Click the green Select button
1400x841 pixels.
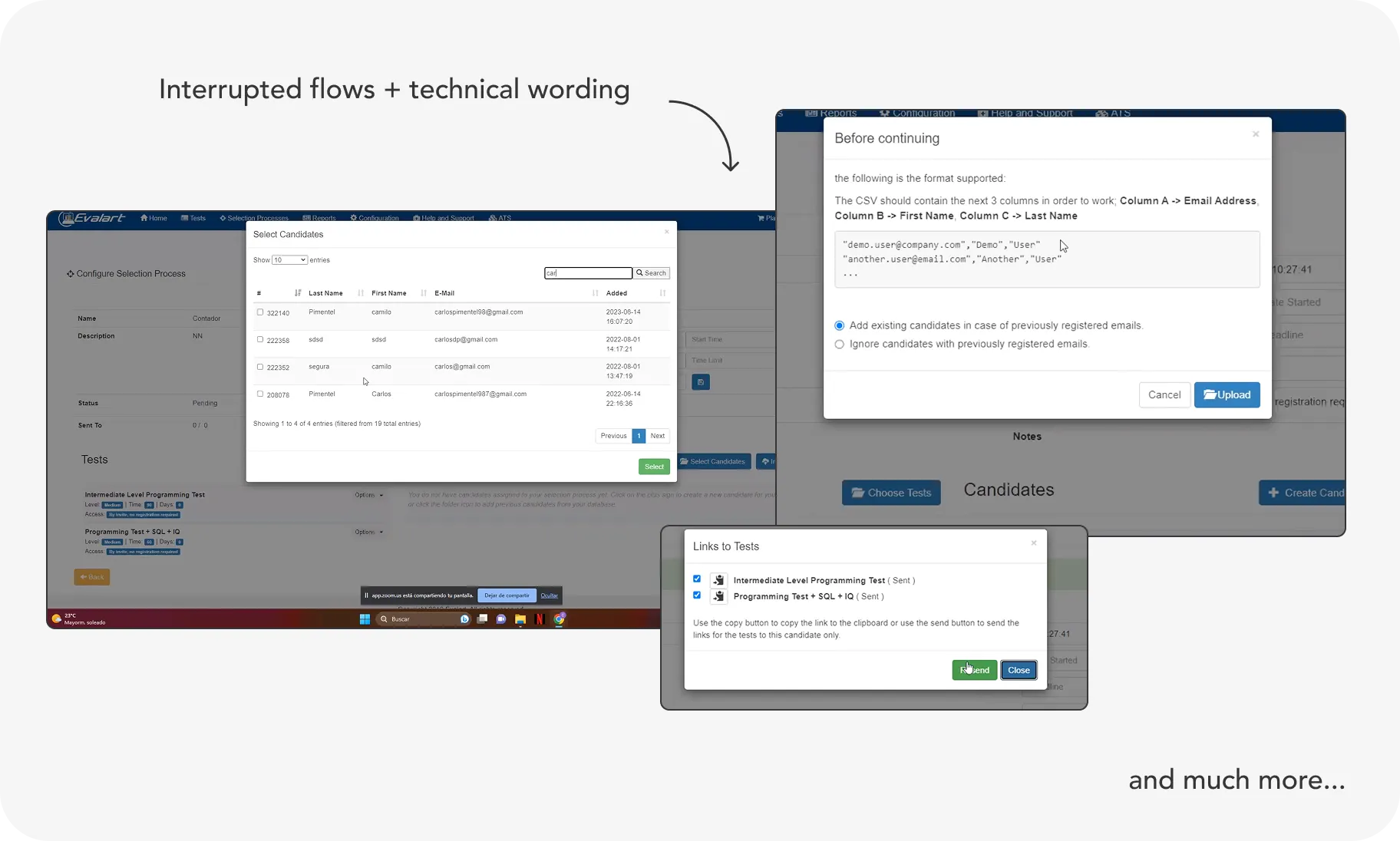point(654,467)
